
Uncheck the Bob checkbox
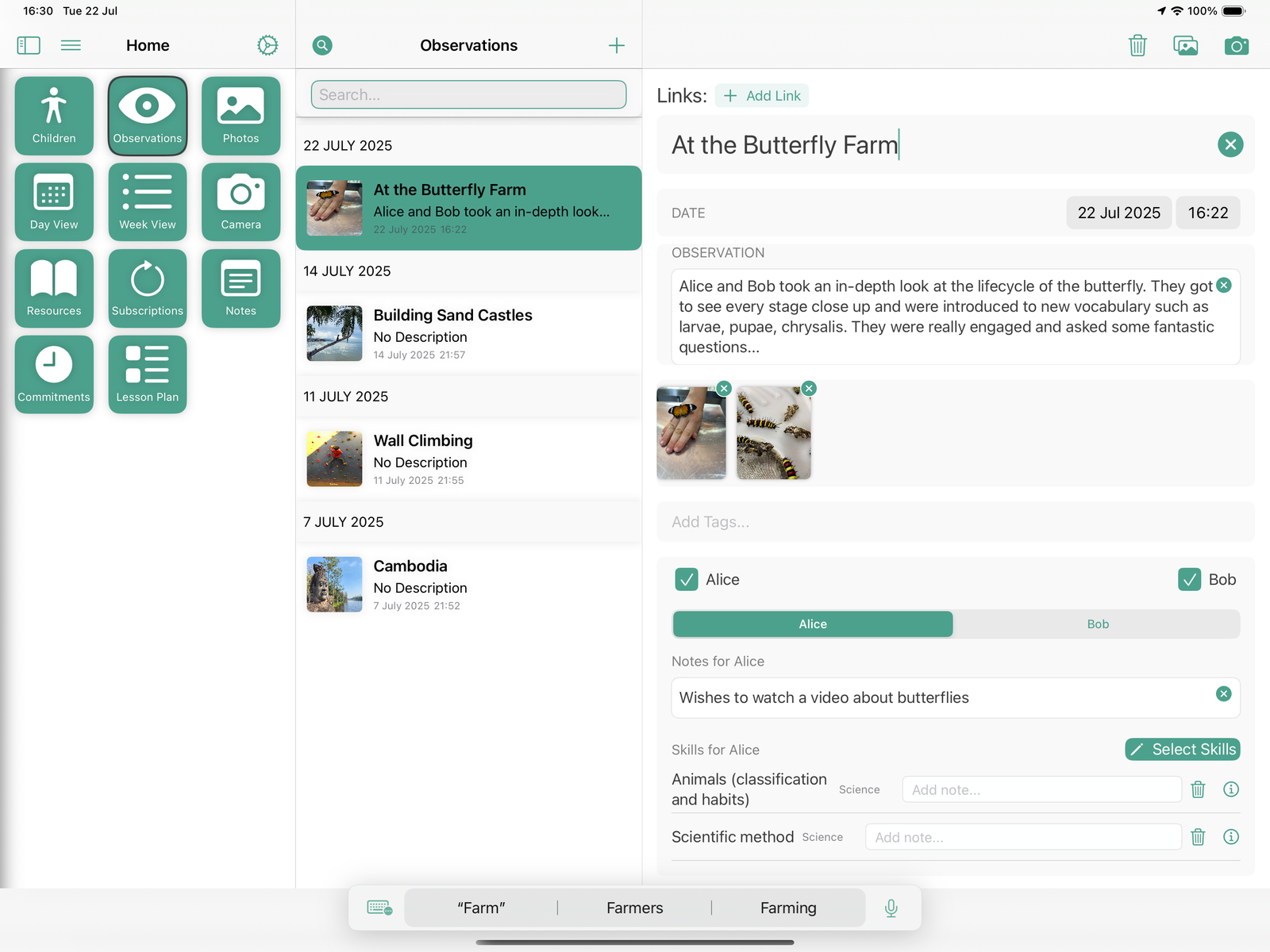1189,580
